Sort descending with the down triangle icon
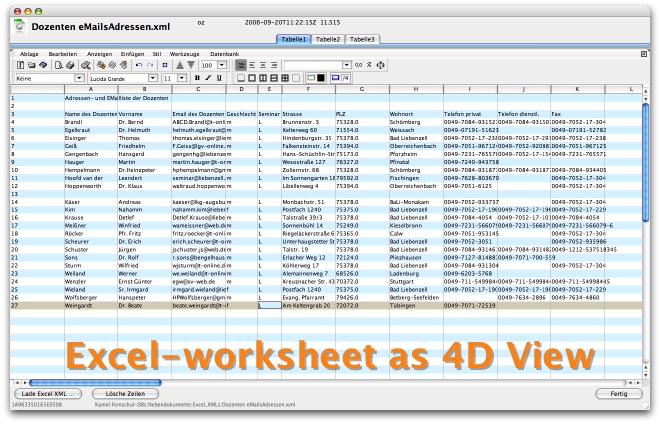This screenshot has width=660, height=424. pyautogui.click(x=191, y=65)
